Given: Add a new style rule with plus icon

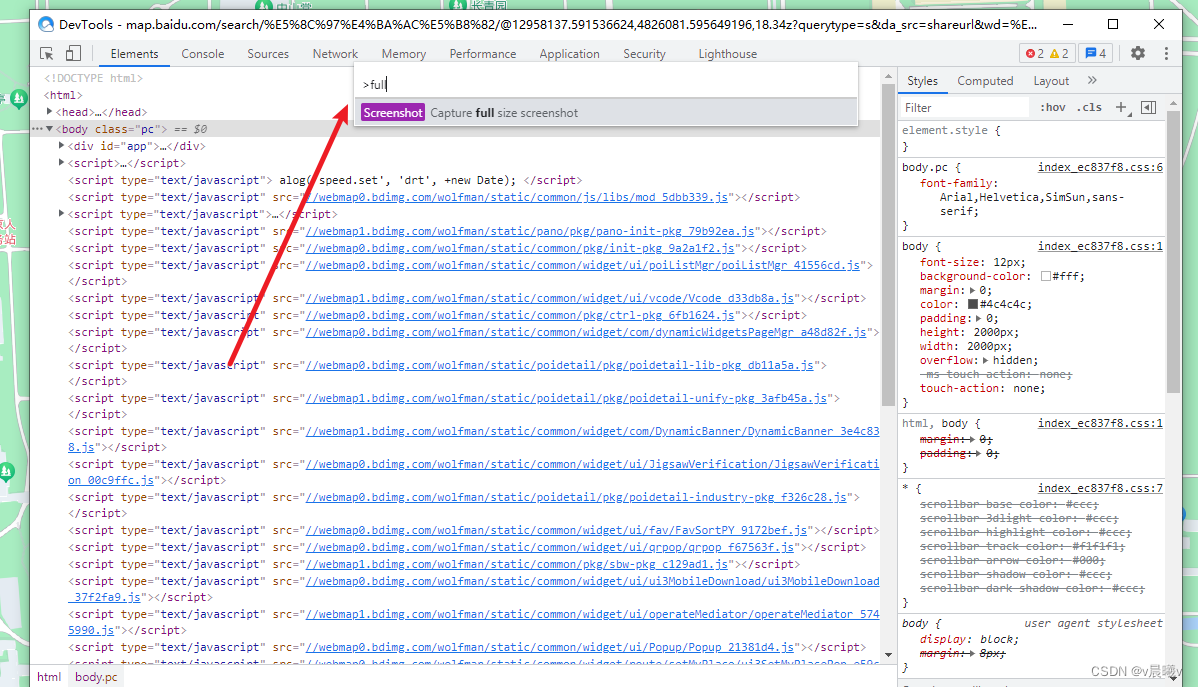Looking at the screenshot, I should tap(1121, 108).
